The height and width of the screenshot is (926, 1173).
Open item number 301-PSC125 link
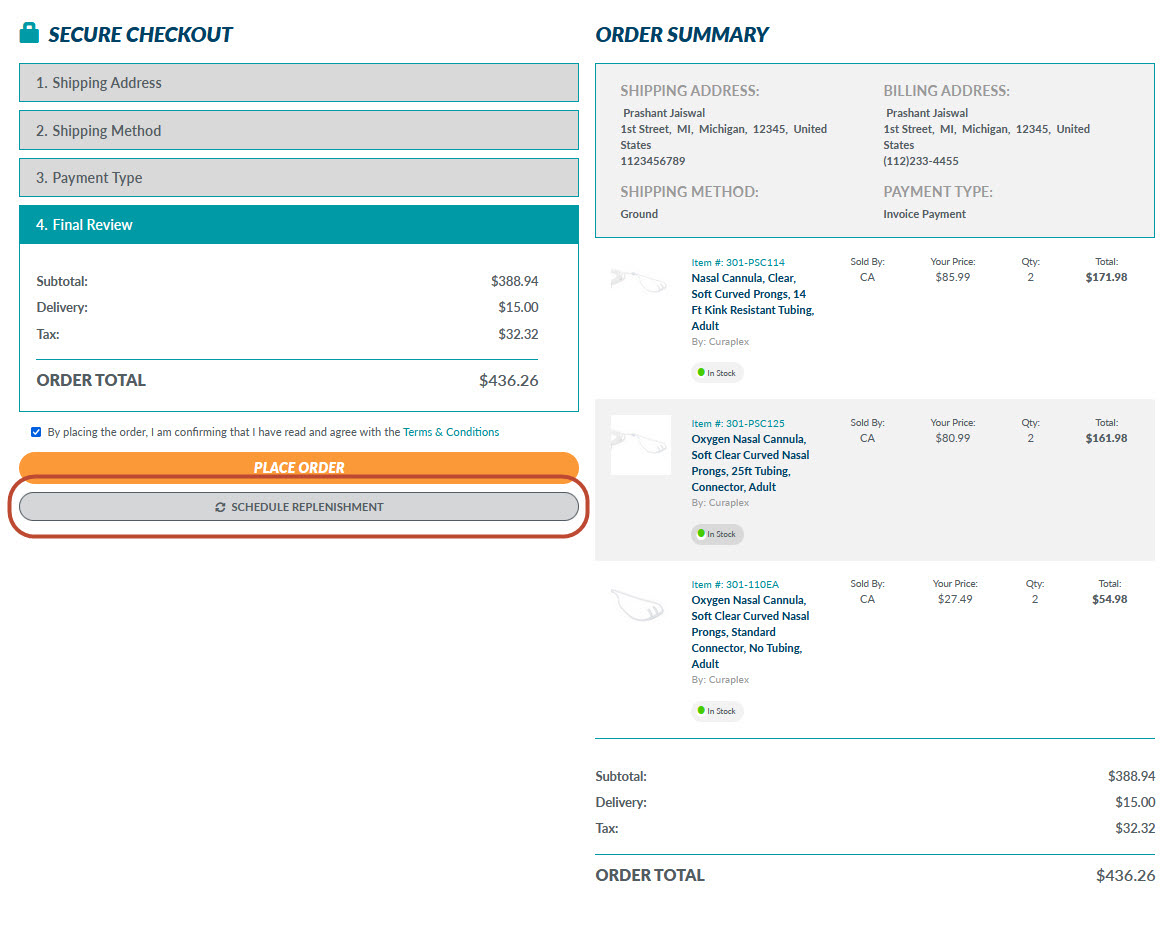(738, 424)
